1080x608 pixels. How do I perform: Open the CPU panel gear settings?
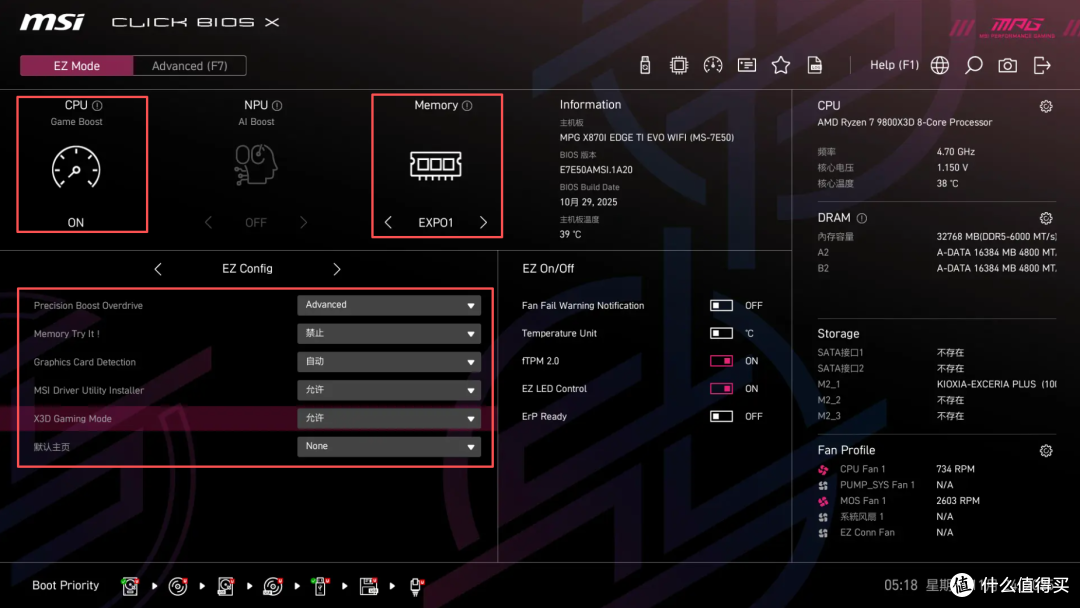1046,106
